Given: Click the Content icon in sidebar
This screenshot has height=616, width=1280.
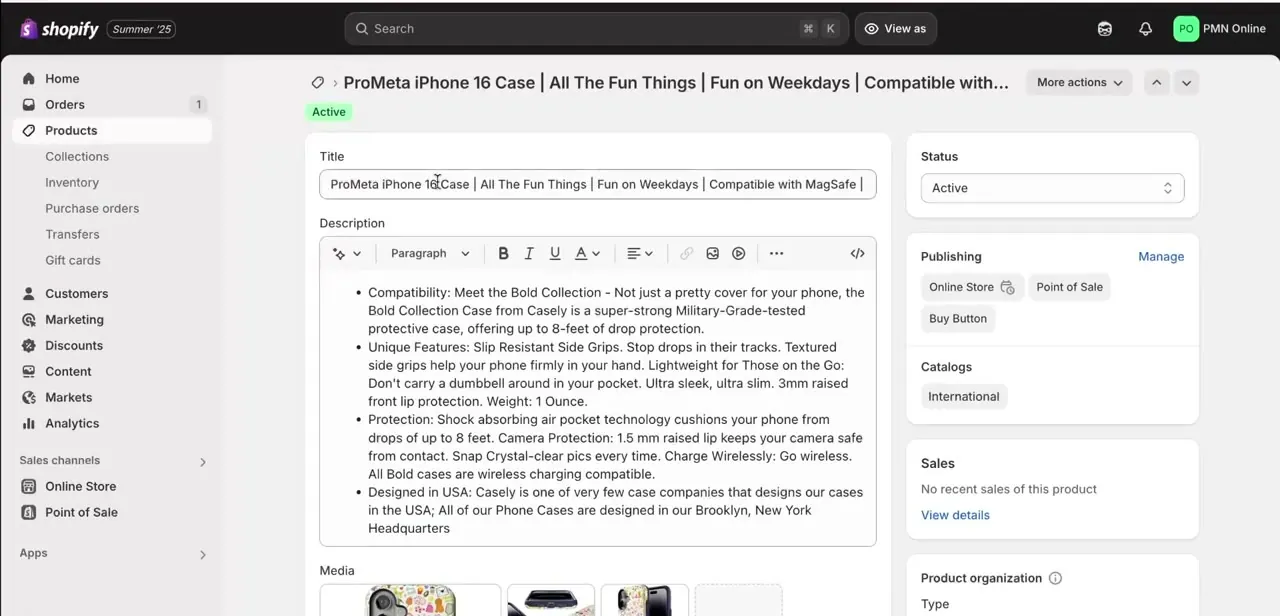Looking at the screenshot, I should 28,372.
